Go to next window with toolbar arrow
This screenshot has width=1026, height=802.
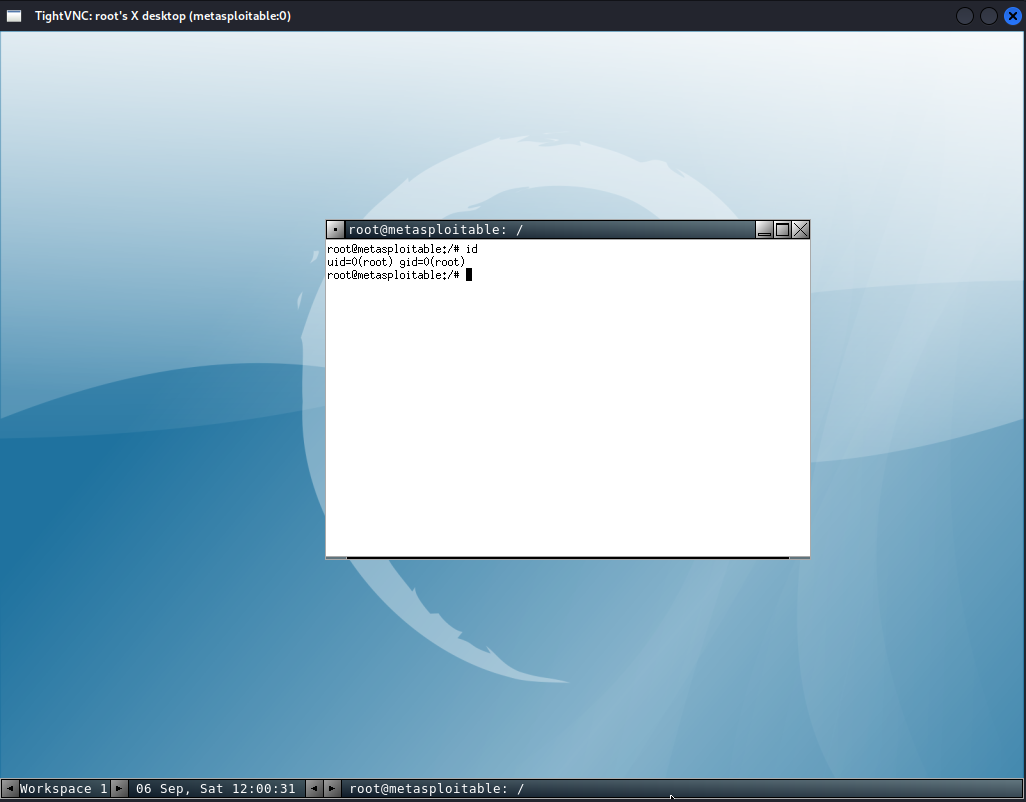pos(332,789)
